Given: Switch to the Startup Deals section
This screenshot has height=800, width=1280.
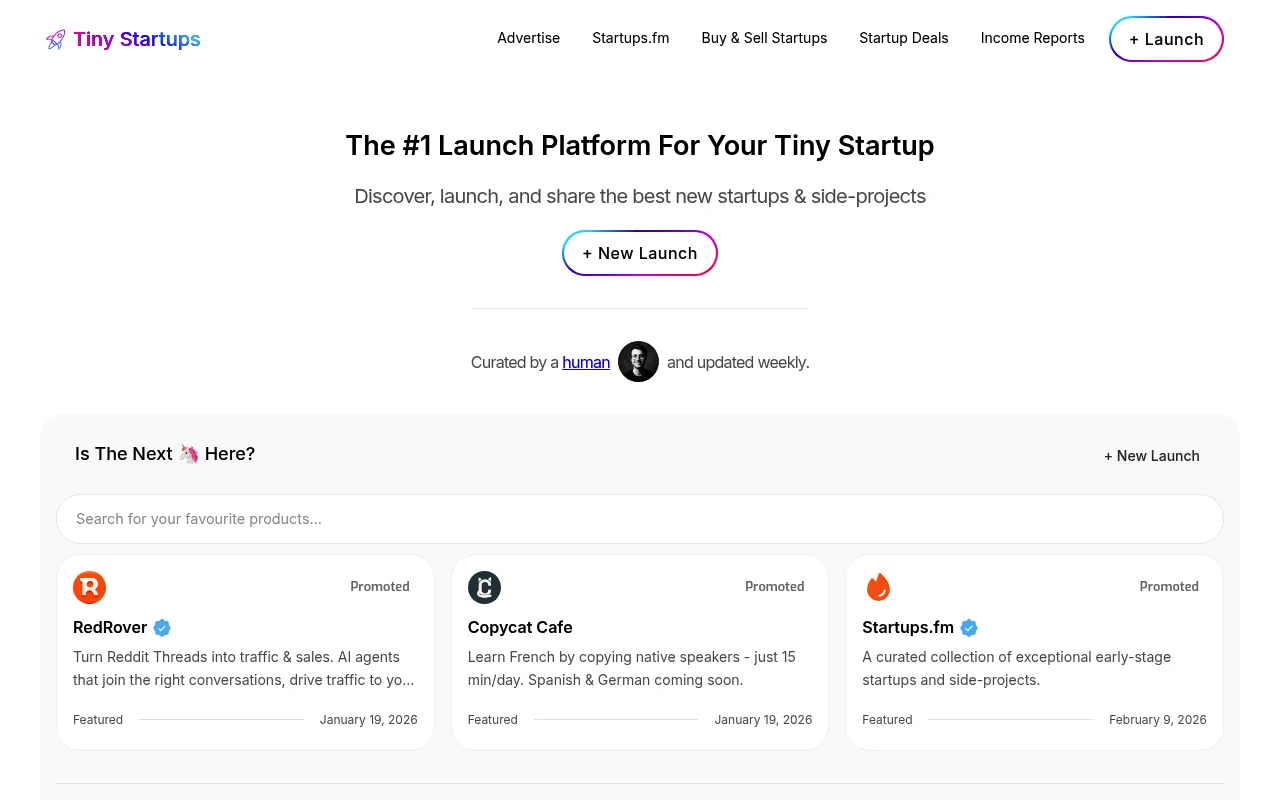Looking at the screenshot, I should pyautogui.click(x=903, y=38).
